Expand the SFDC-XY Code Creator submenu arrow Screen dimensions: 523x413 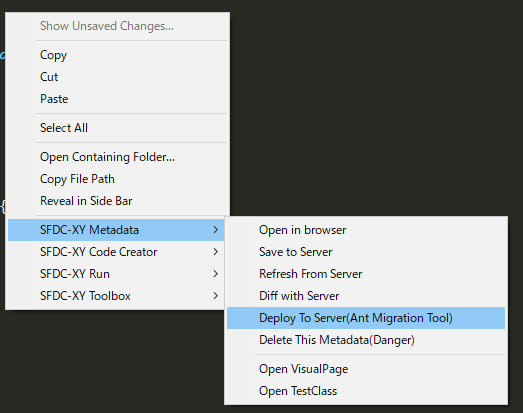click(x=215, y=252)
